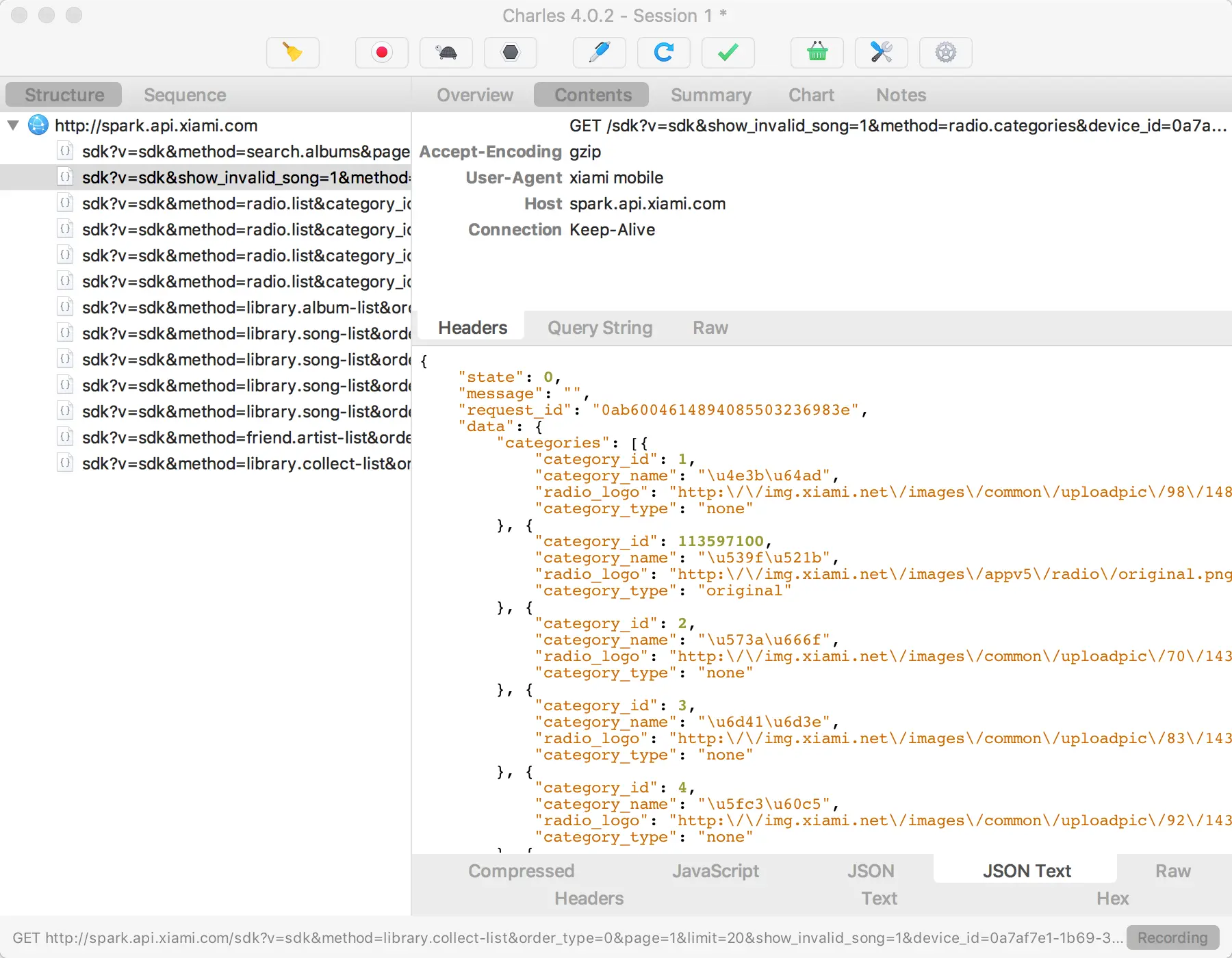Screen dimensions: 1232x958
Task: Open the Chart tab
Action: point(811,94)
